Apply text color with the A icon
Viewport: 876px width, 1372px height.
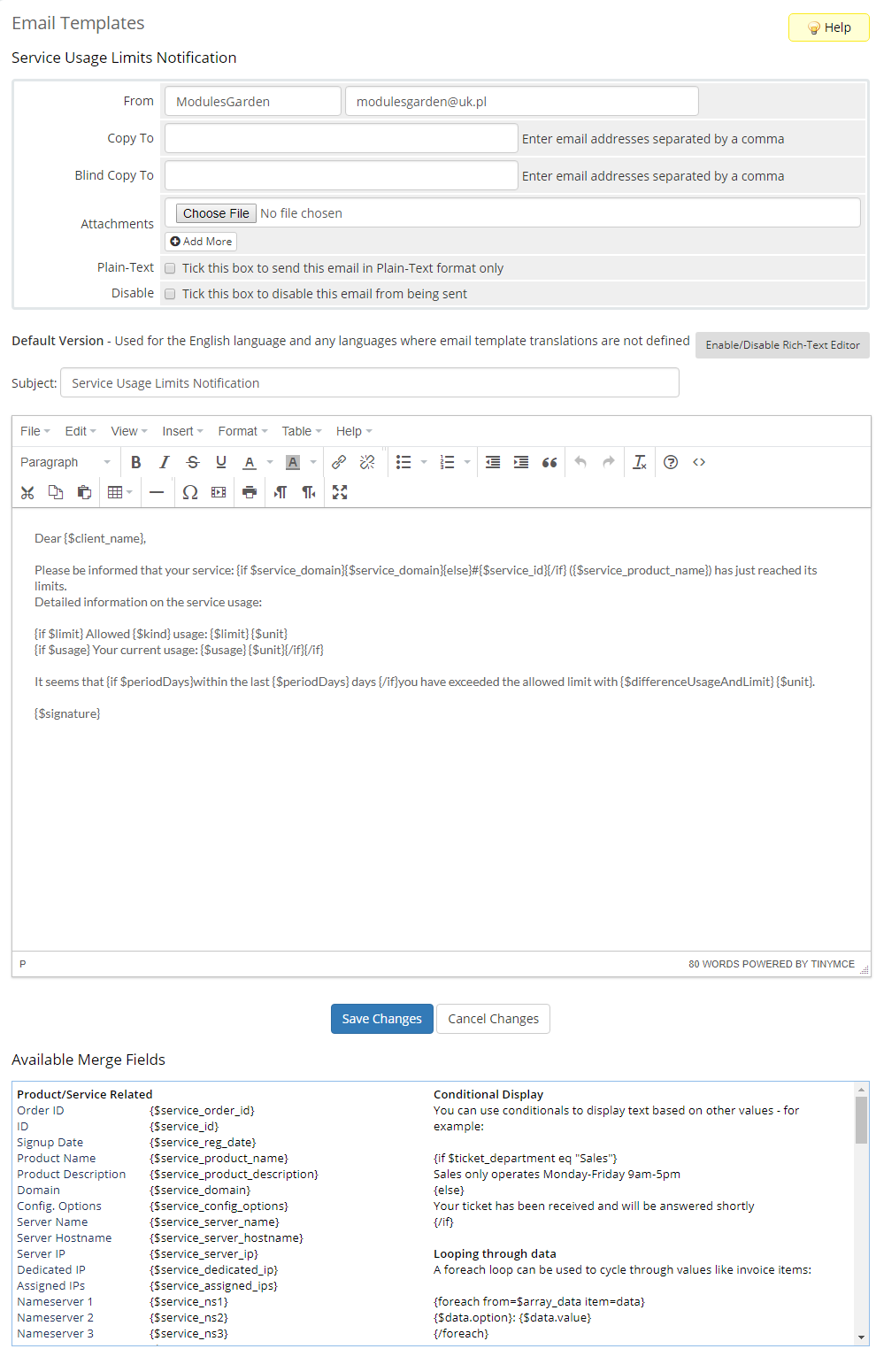pyautogui.click(x=250, y=462)
